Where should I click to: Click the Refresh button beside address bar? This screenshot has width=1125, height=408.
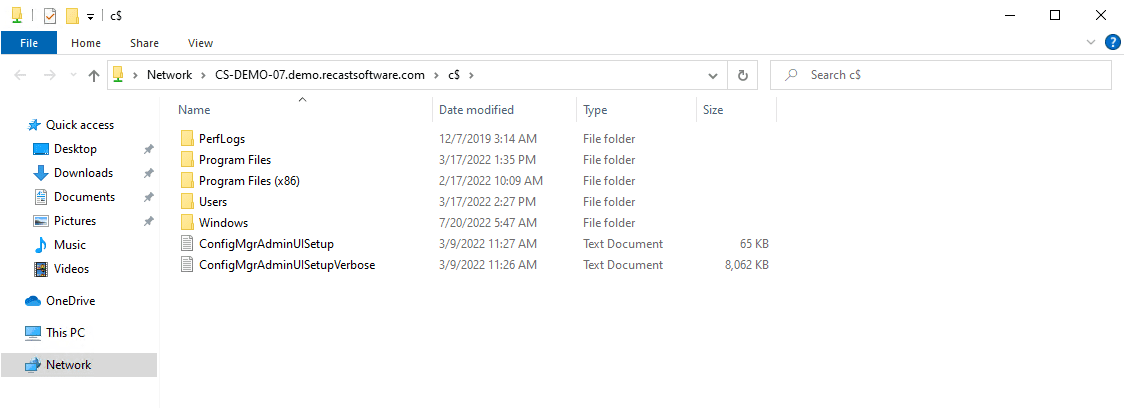click(x=743, y=75)
